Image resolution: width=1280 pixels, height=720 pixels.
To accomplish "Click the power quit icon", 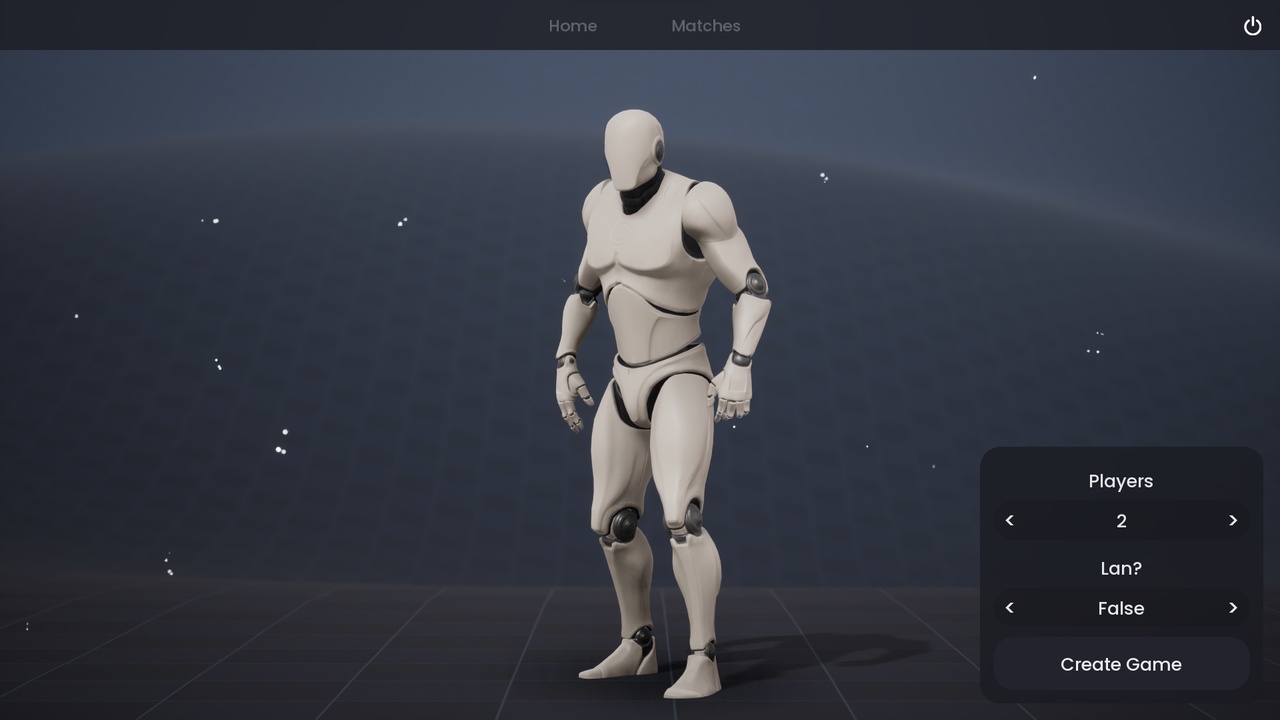I will 1252,26.
